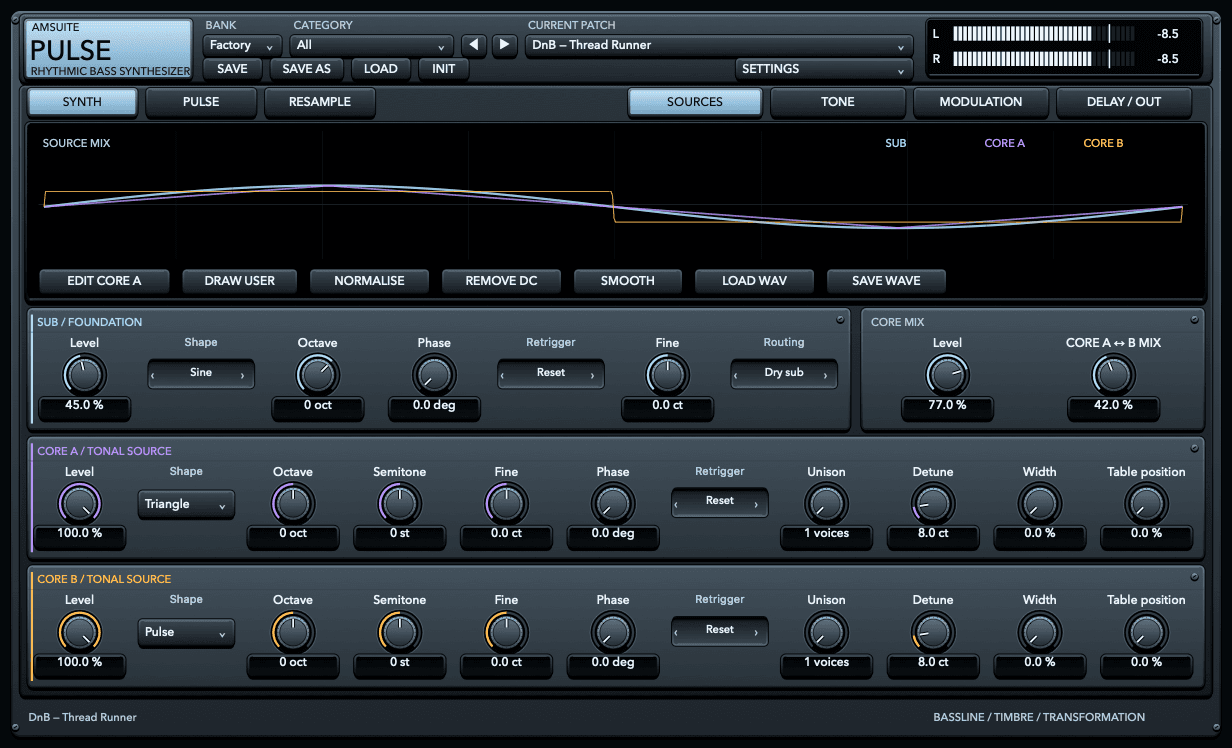Click the Load WAV button
1232x748 pixels.
(754, 281)
